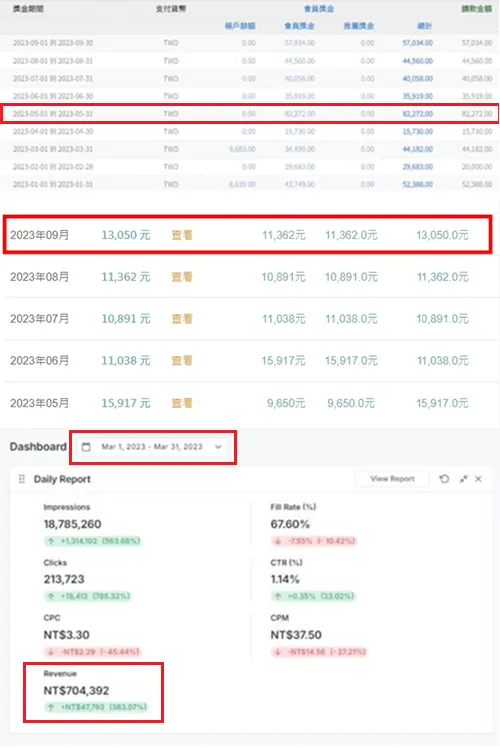Click total 29,683.00 link in February row
This screenshot has height=748, width=500.
(417, 166)
